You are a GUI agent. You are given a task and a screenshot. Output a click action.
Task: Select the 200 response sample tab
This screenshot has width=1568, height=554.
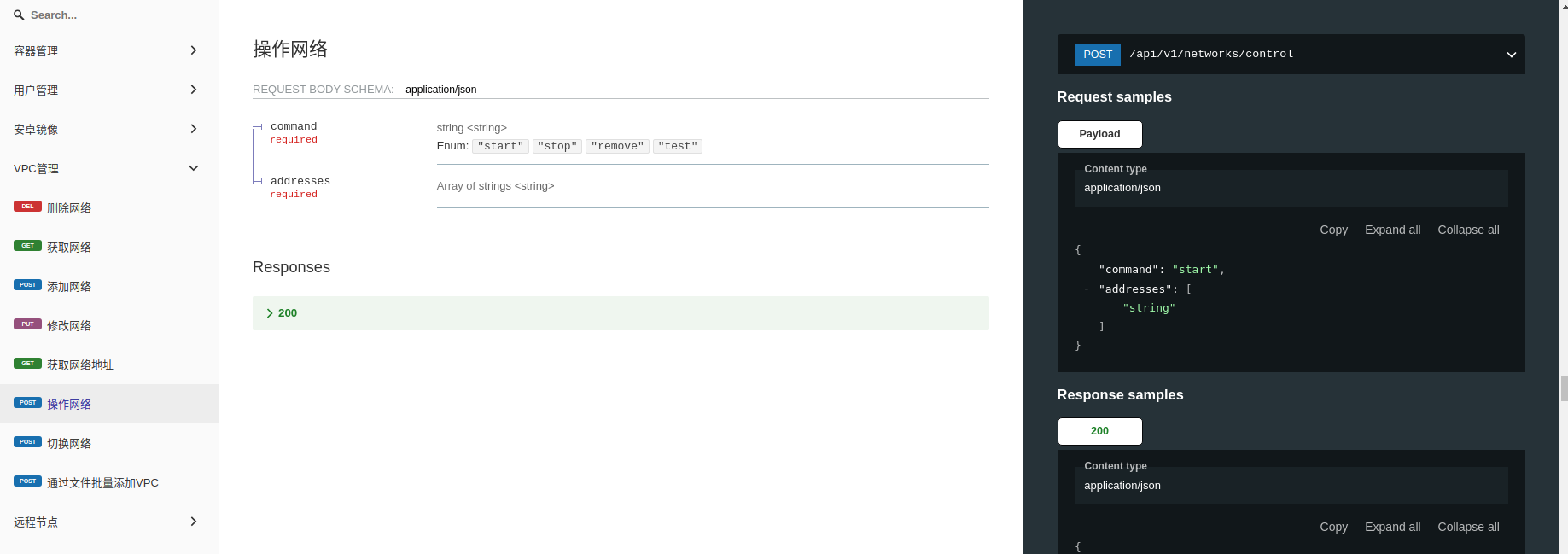click(x=1099, y=431)
